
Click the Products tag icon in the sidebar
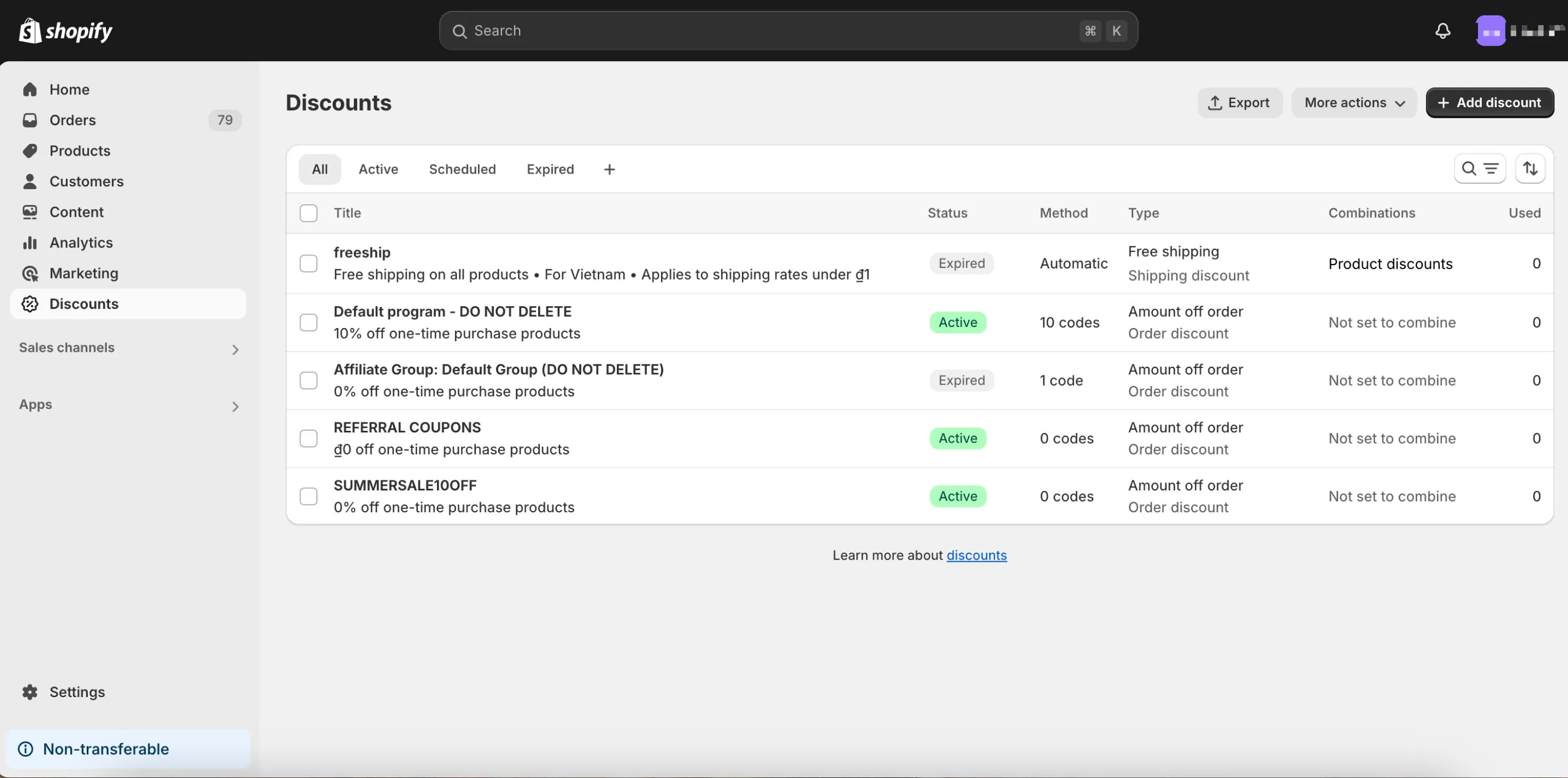[x=30, y=150]
